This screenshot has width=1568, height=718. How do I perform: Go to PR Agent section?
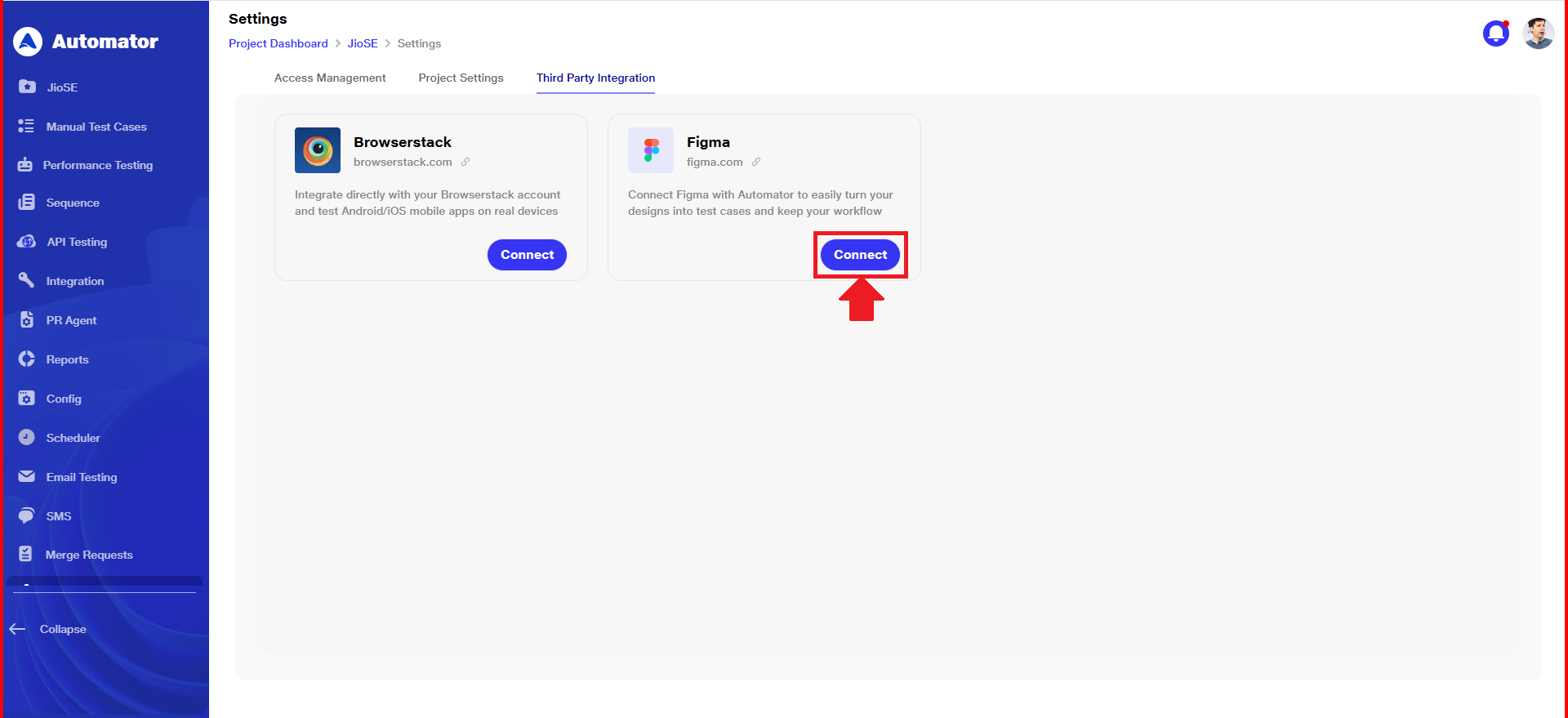(x=71, y=320)
